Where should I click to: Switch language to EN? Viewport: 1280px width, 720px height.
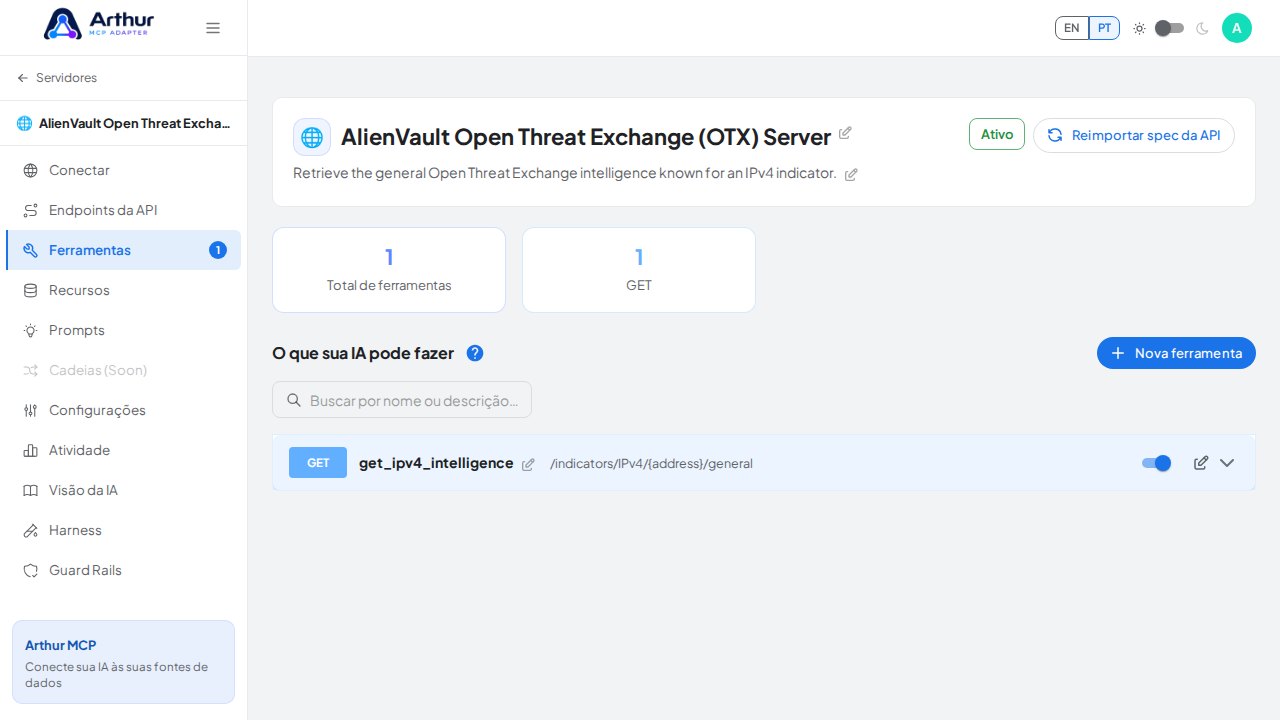(1072, 28)
